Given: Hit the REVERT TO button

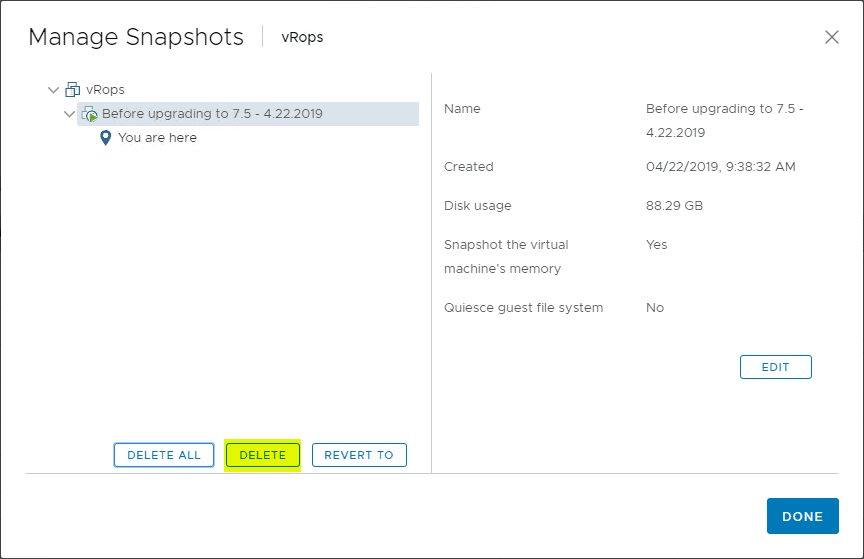Looking at the screenshot, I should [359, 455].
